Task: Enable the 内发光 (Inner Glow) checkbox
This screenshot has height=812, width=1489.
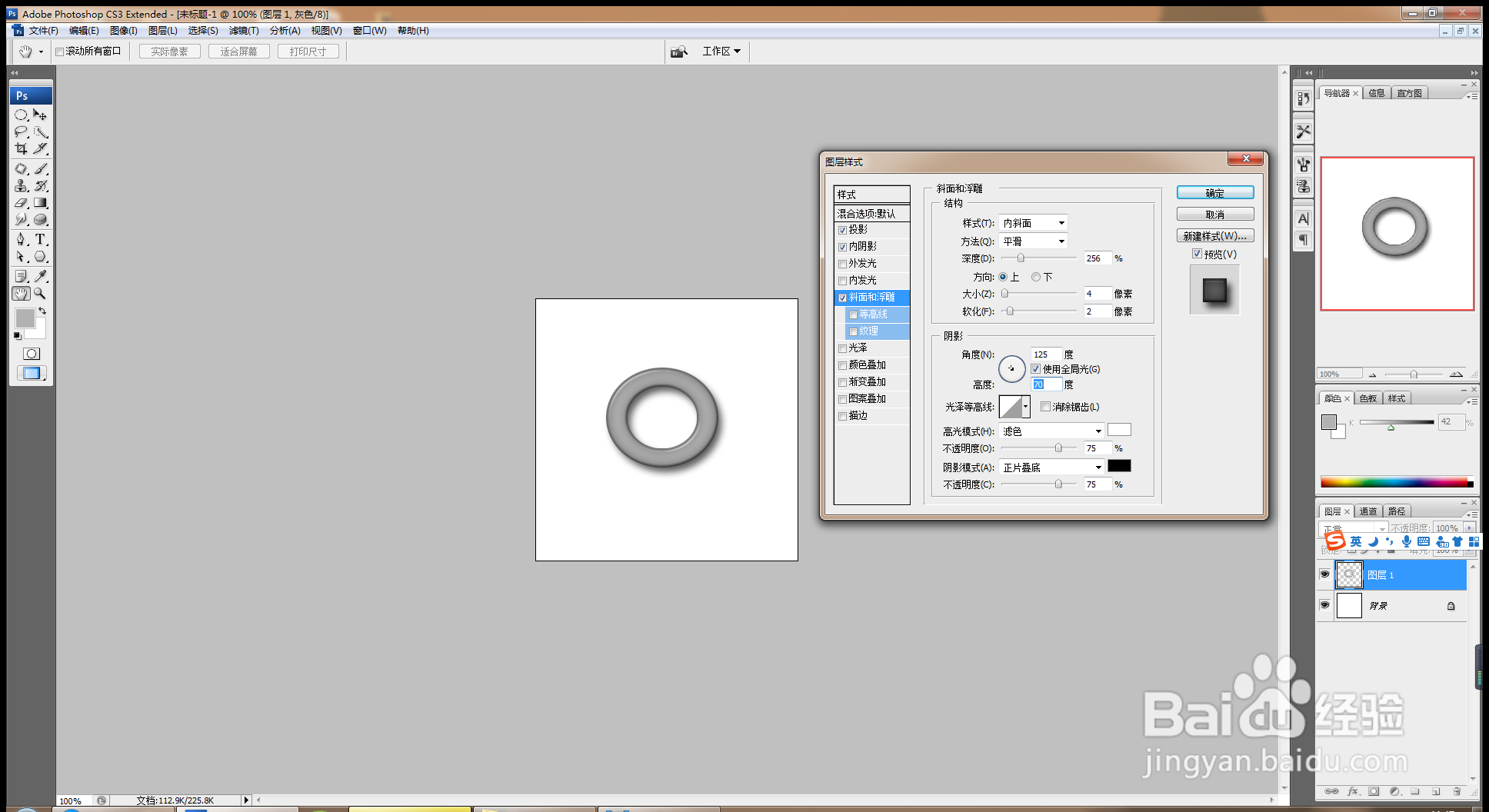Action: pyautogui.click(x=843, y=281)
